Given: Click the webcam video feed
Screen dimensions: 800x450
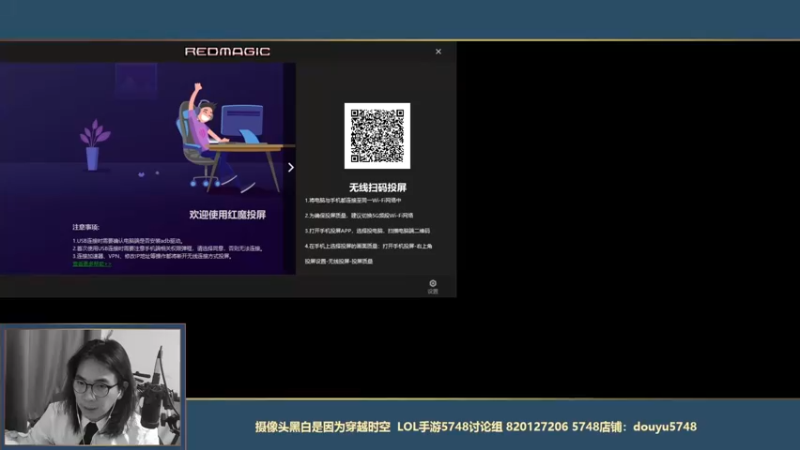Looking at the screenshot, I should 92,387.
